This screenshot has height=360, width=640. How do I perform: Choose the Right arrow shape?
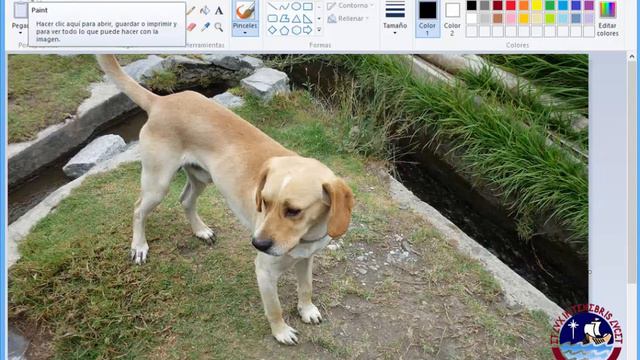click(308, 30)
